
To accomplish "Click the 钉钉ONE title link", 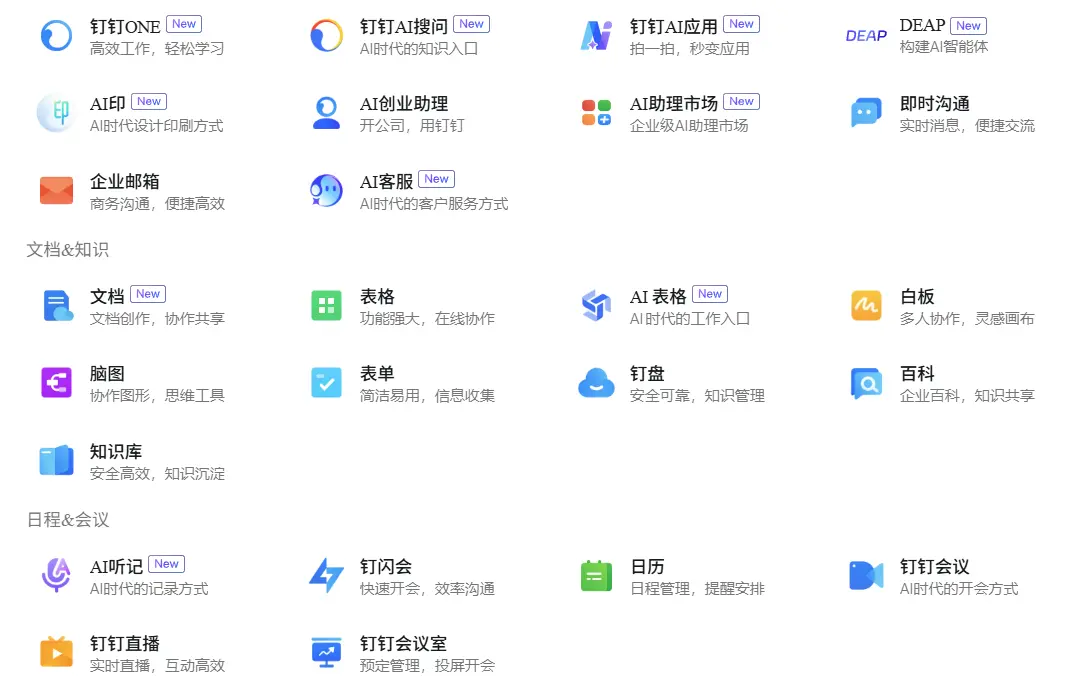I will pos(125,26).
